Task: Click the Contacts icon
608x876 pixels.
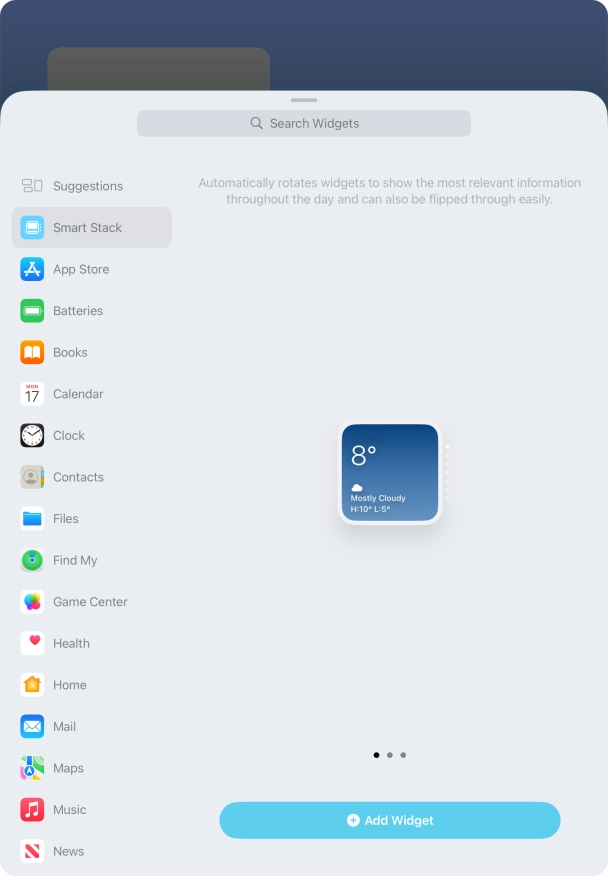Action: point(32,477)
